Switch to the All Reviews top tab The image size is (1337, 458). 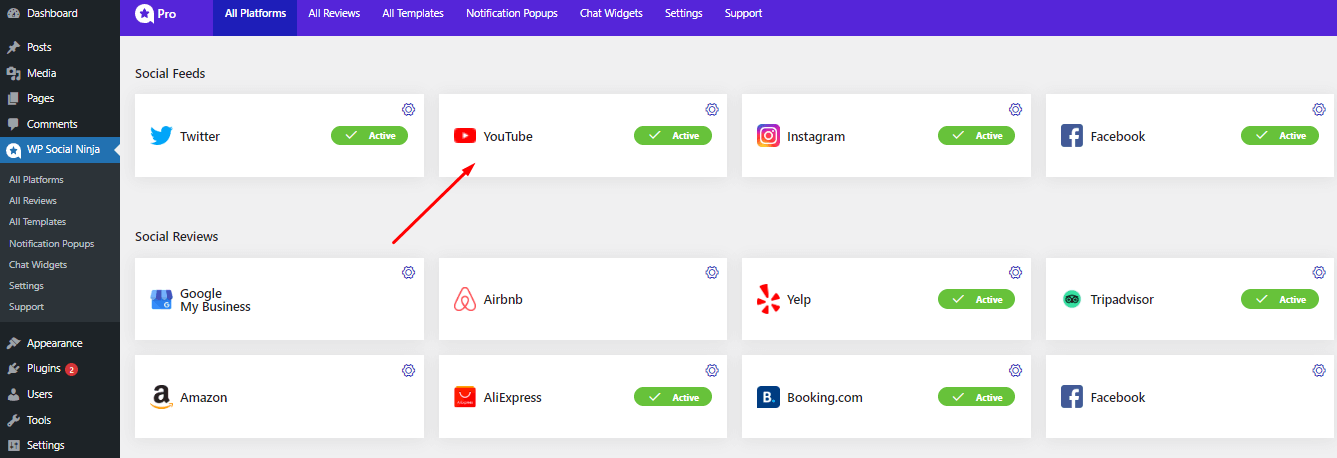334,14
